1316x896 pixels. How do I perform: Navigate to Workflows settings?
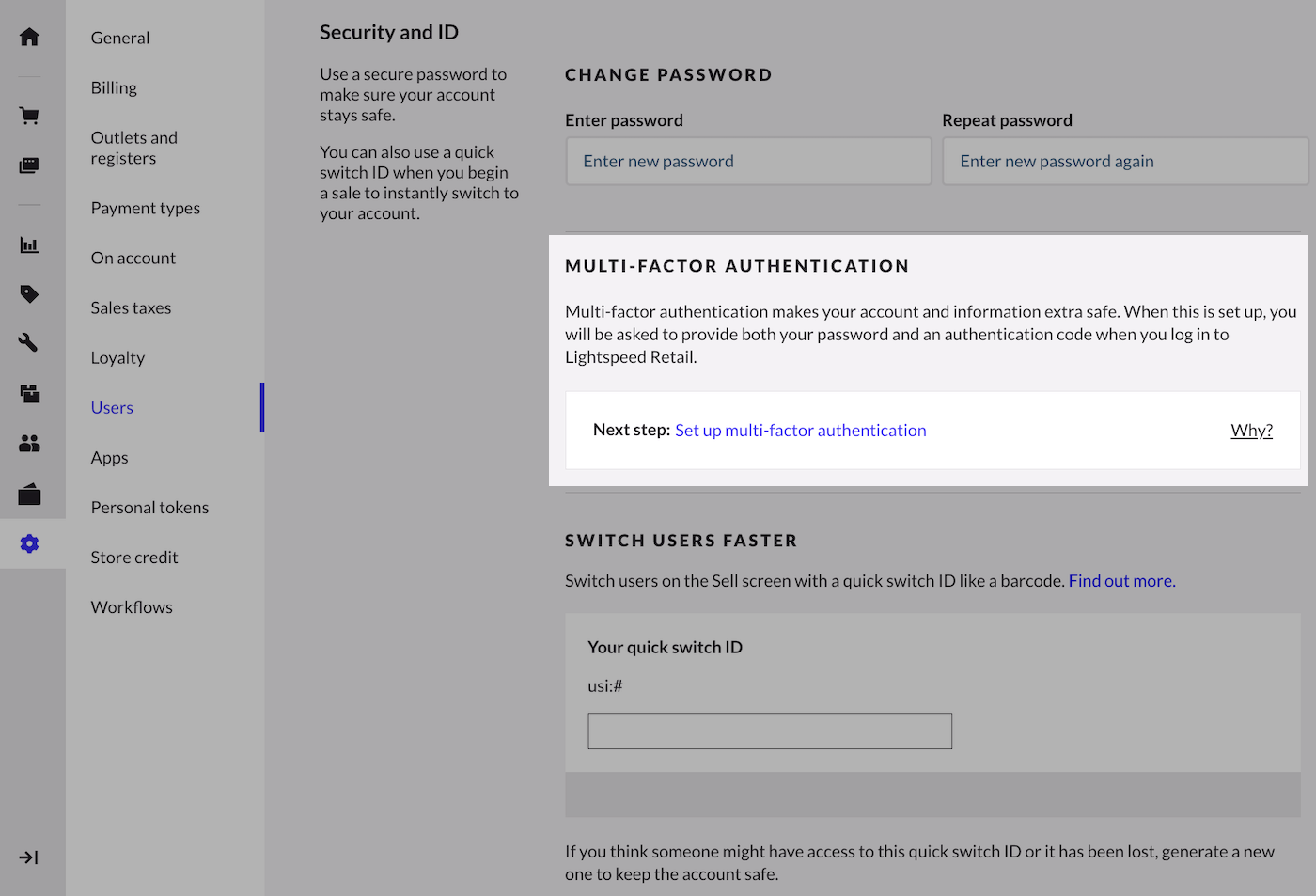[132, 607]
